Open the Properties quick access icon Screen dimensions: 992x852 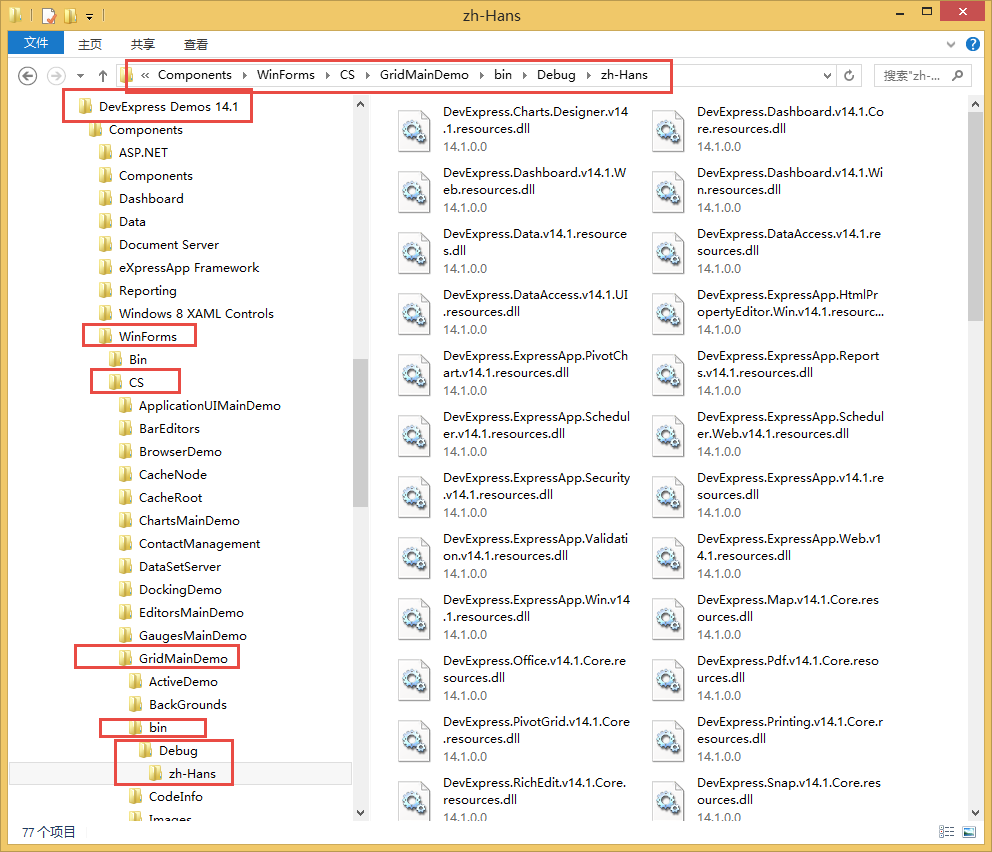49,15
